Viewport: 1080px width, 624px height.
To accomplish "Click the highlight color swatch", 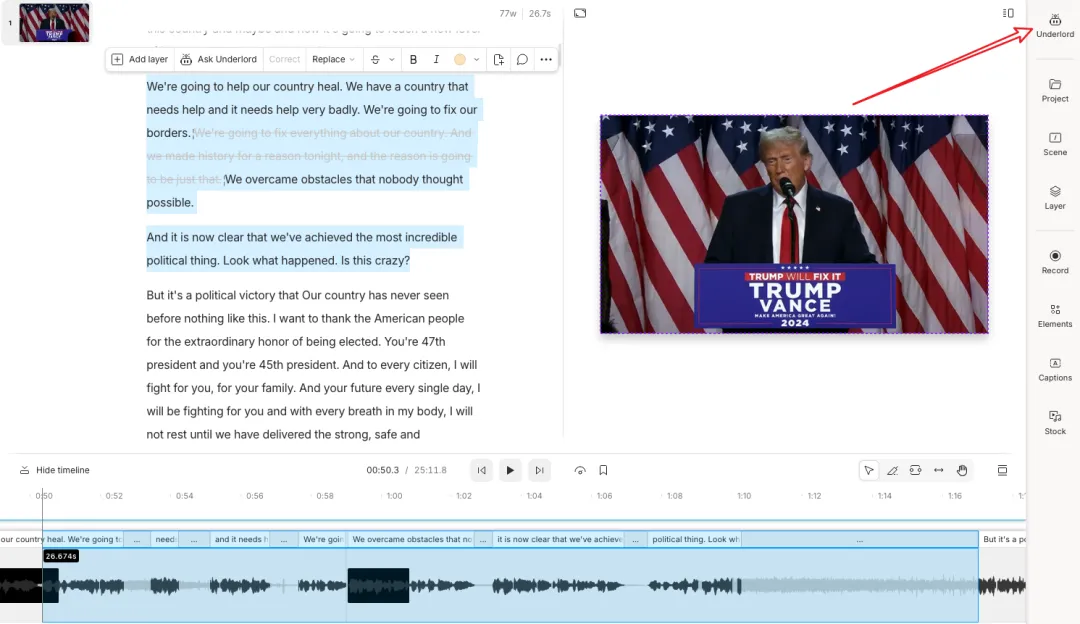I will tap(459, 59).
